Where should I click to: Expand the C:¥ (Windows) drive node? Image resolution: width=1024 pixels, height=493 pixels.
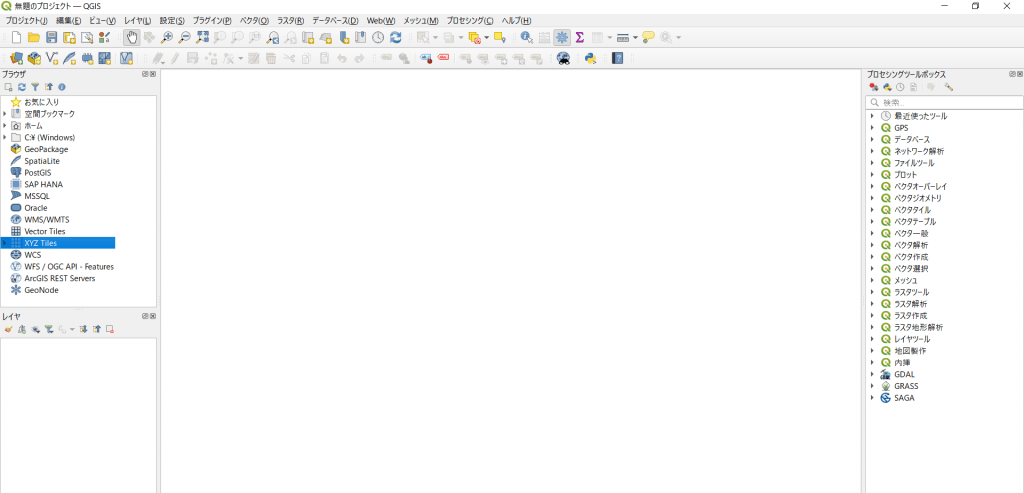(x=5, y=137)
